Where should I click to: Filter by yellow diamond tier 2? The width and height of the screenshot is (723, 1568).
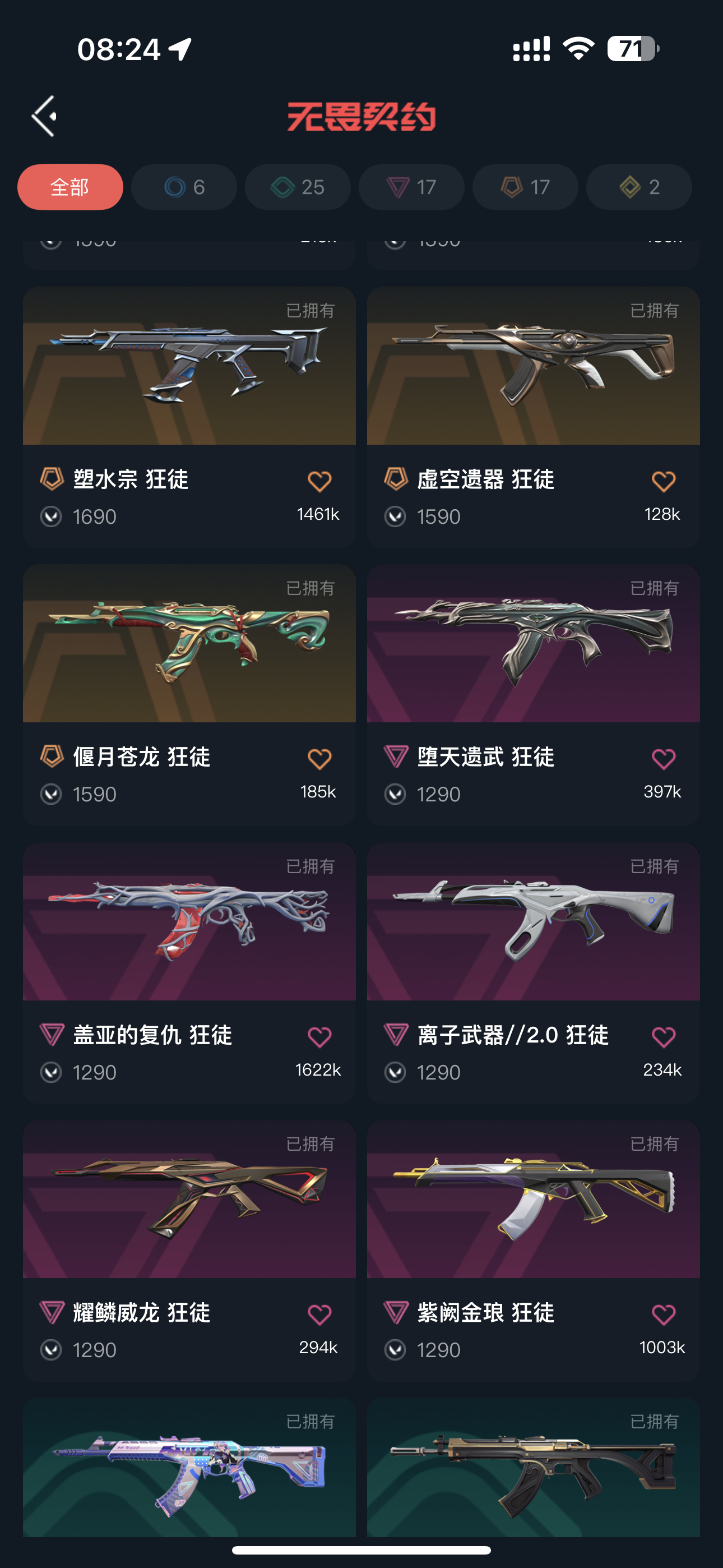click(639, 187)
